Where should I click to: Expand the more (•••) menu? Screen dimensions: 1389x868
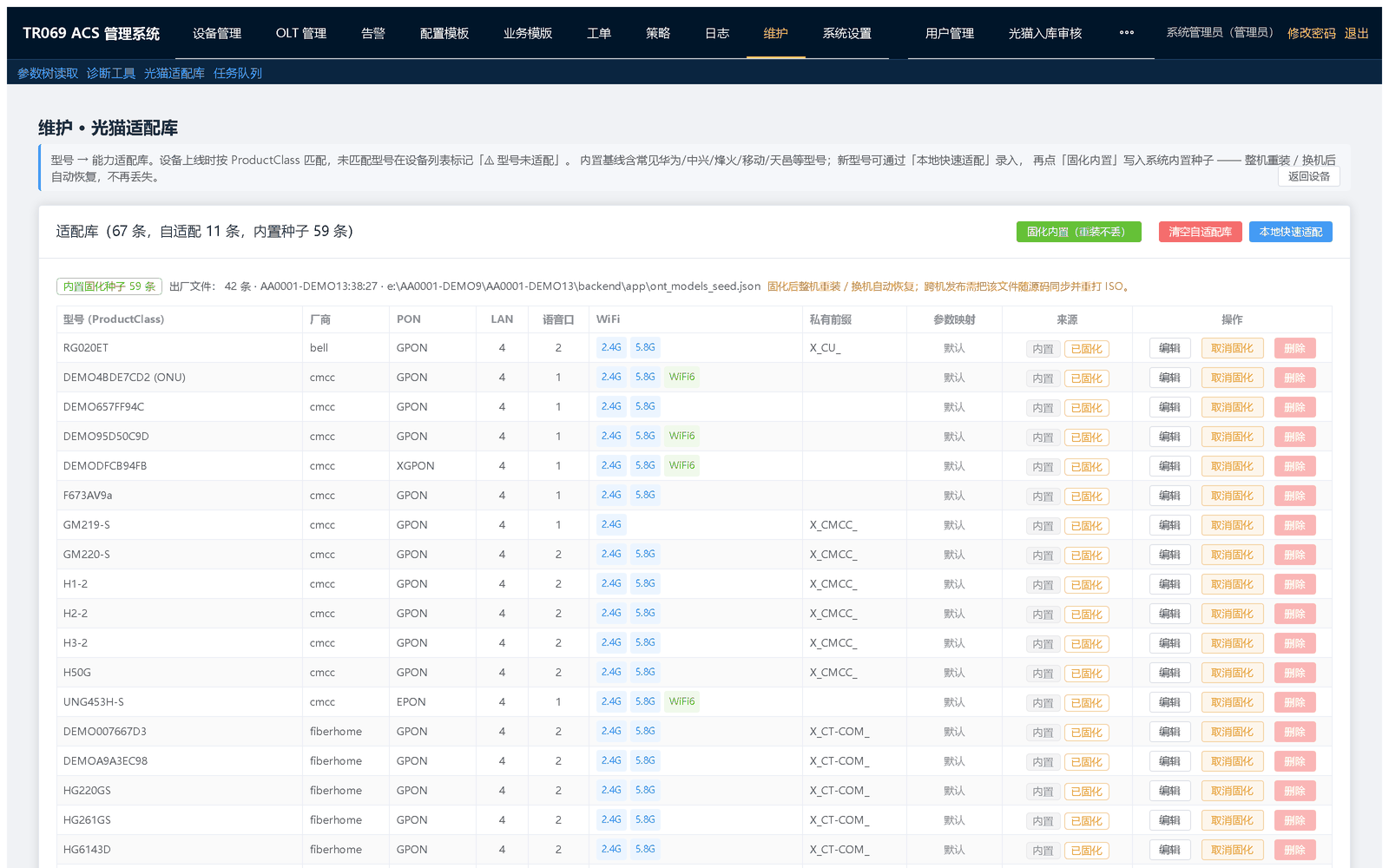pyautogui.click(x=1127, y=33)
